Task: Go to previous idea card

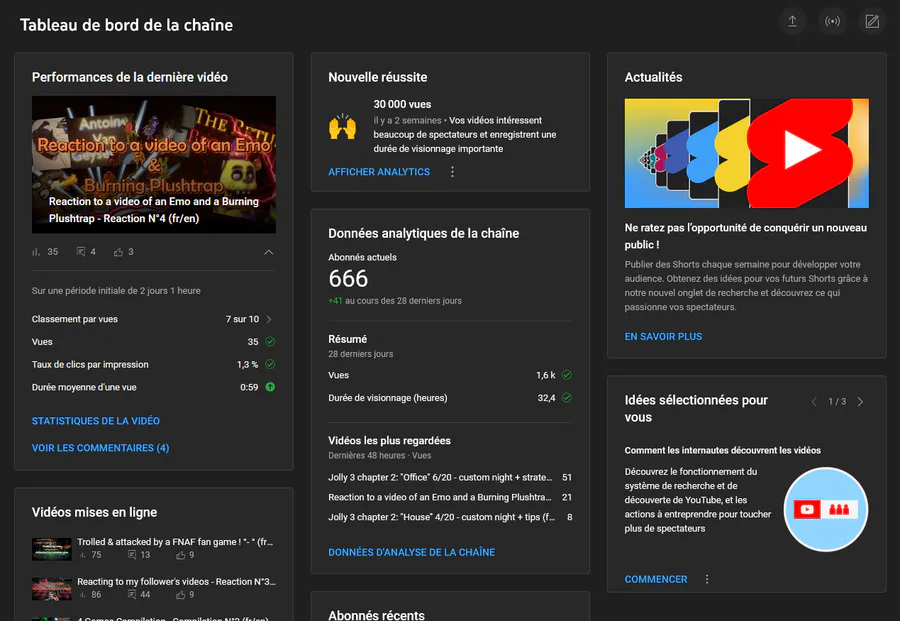Action: pos(814,402)
